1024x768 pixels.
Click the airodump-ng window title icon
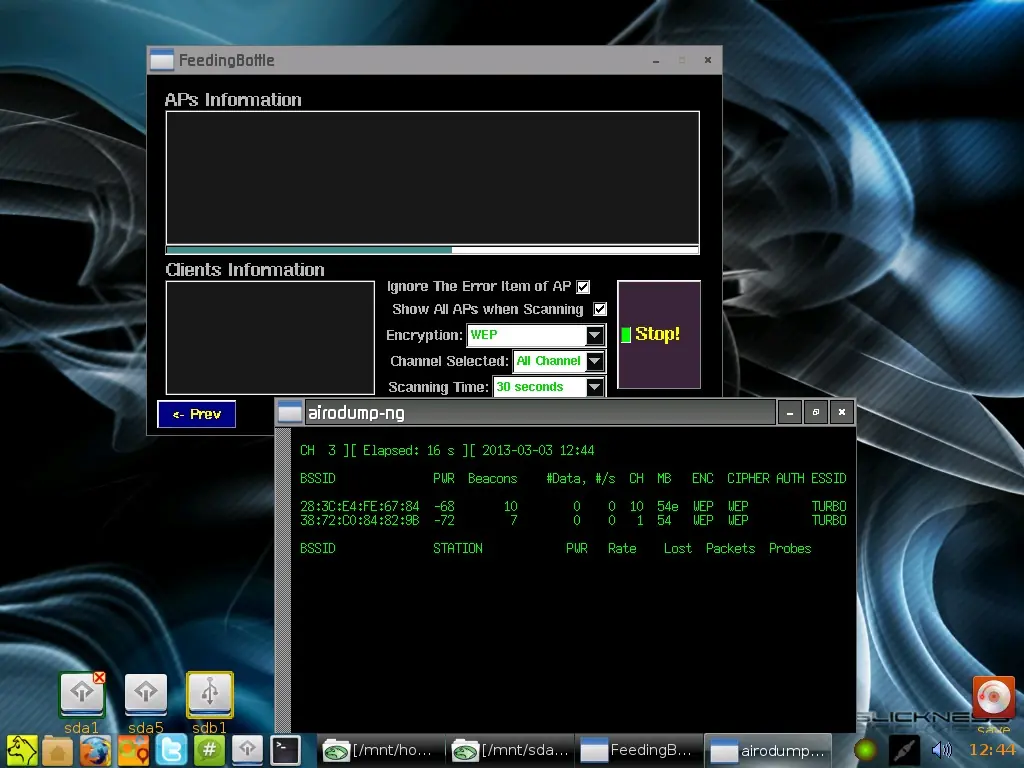(290, 413)
